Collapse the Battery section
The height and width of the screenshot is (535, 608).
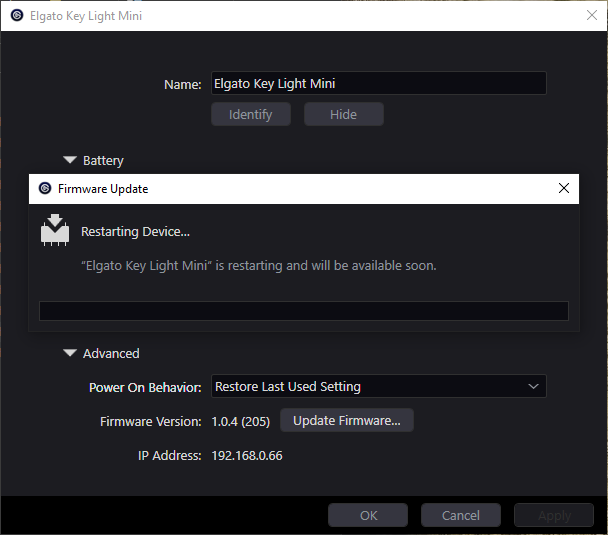(70, 160)
